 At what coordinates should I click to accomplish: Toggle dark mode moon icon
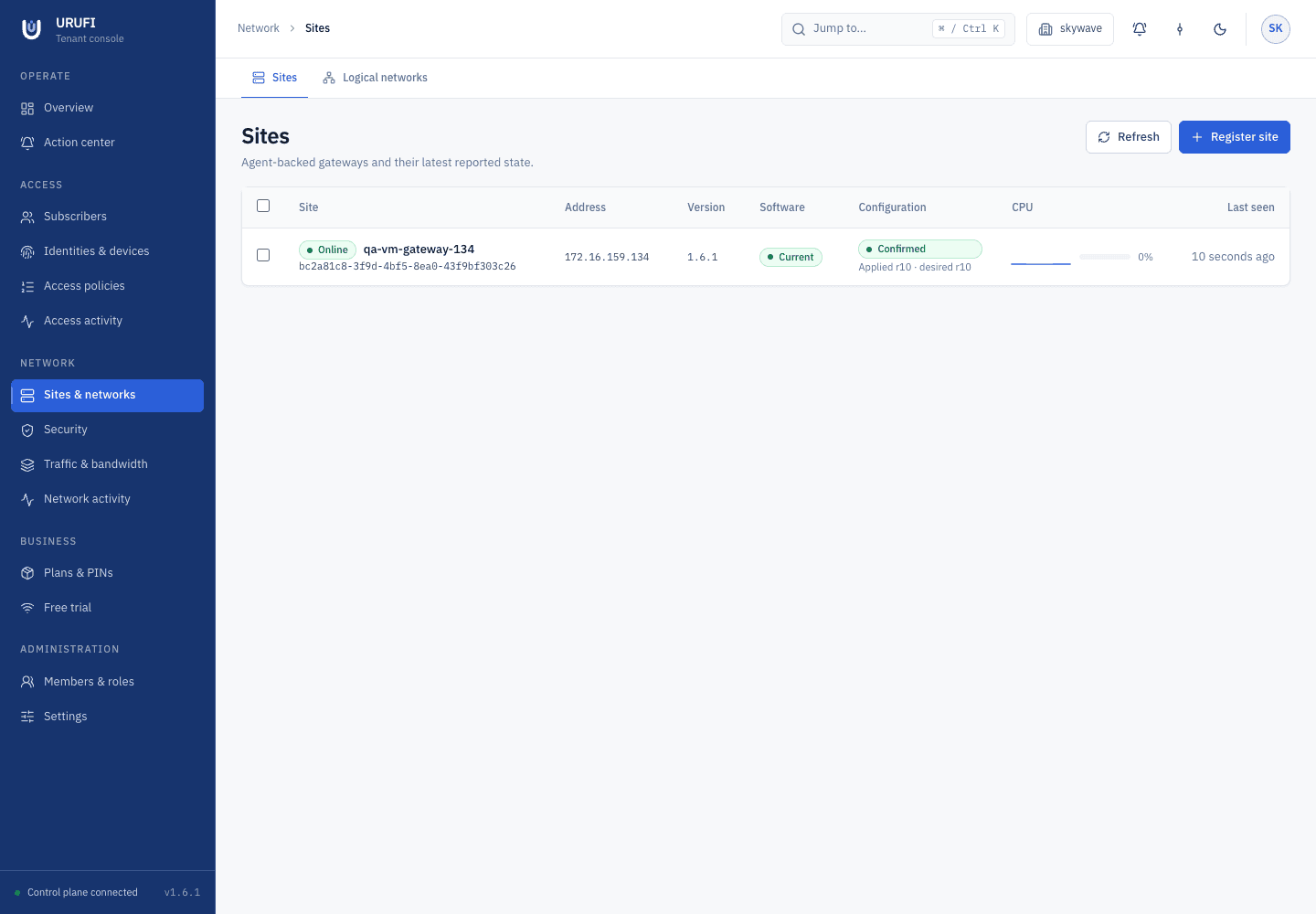[x=1220, y=29]
